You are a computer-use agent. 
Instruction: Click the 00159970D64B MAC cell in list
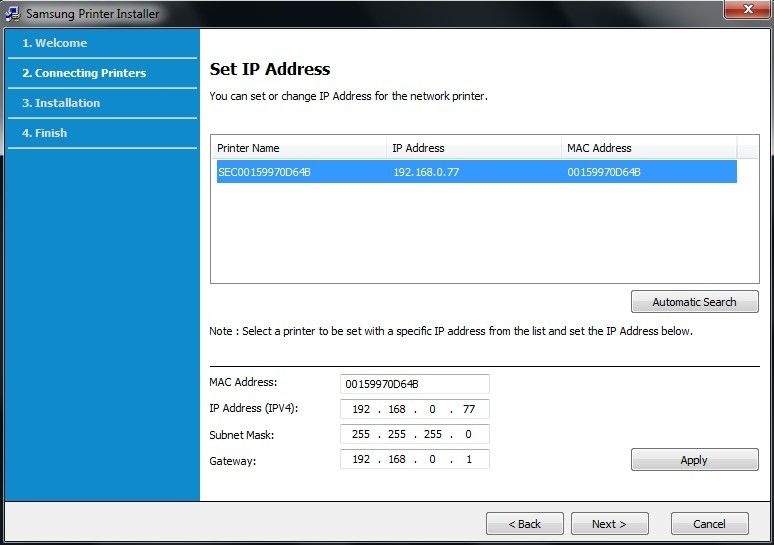[603, 172]
